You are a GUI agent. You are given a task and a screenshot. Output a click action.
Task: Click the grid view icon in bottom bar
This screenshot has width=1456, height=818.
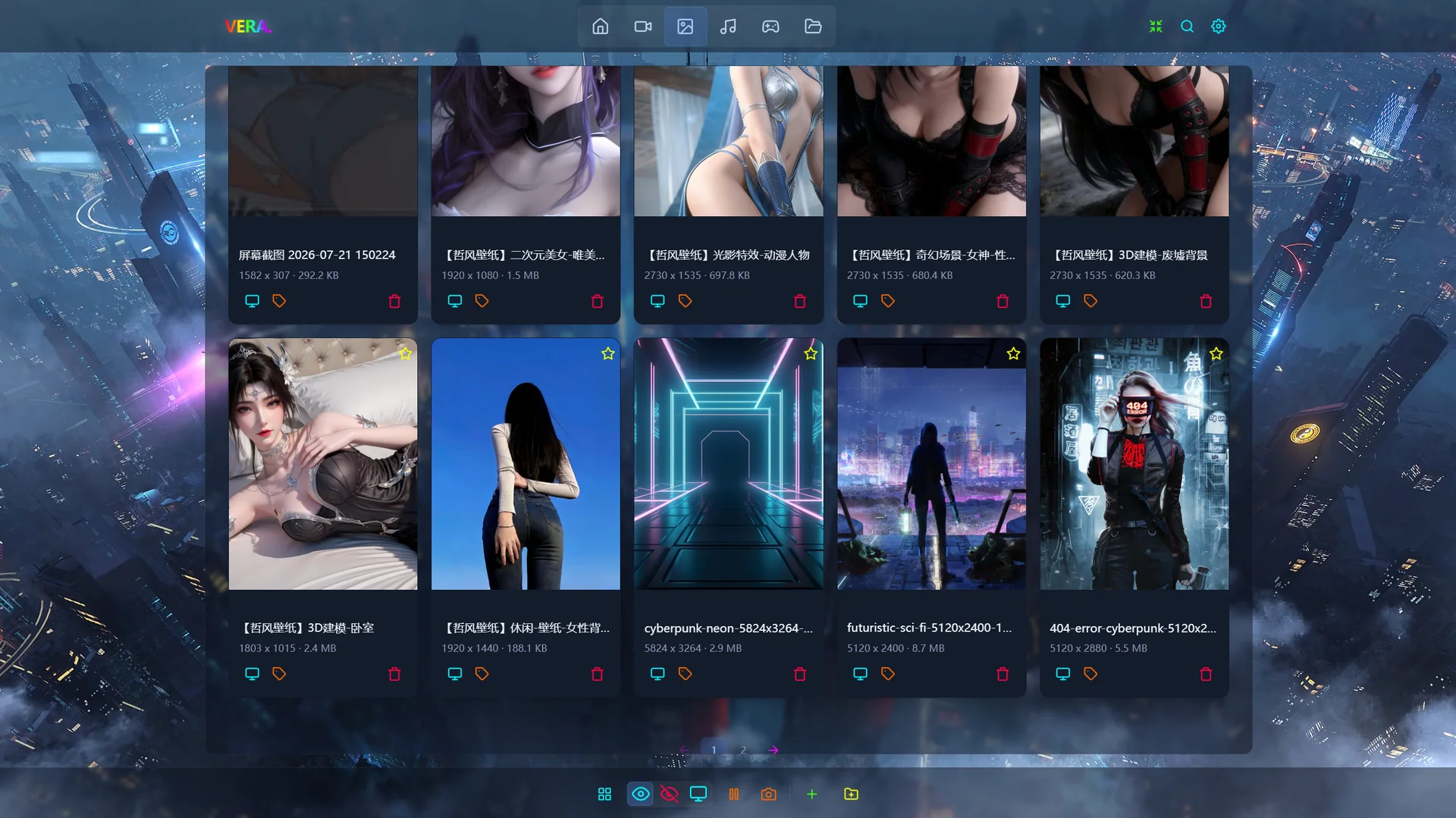[604, 794]
